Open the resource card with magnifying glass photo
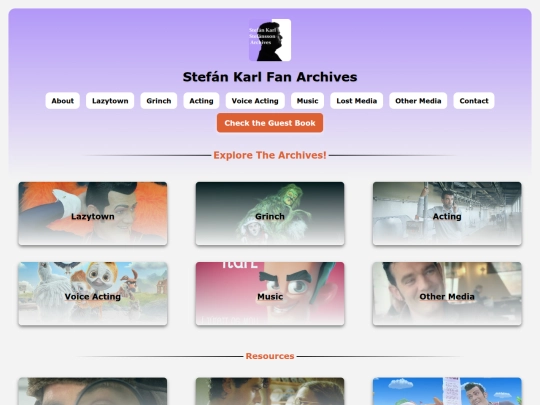 (x=93, y=391)
